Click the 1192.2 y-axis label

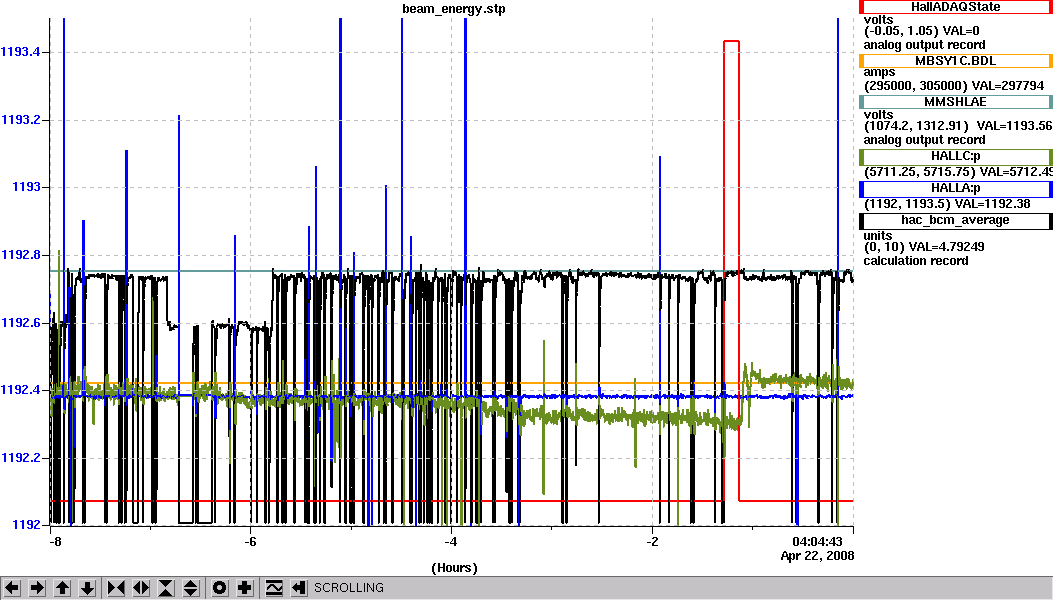pos(20,458)
